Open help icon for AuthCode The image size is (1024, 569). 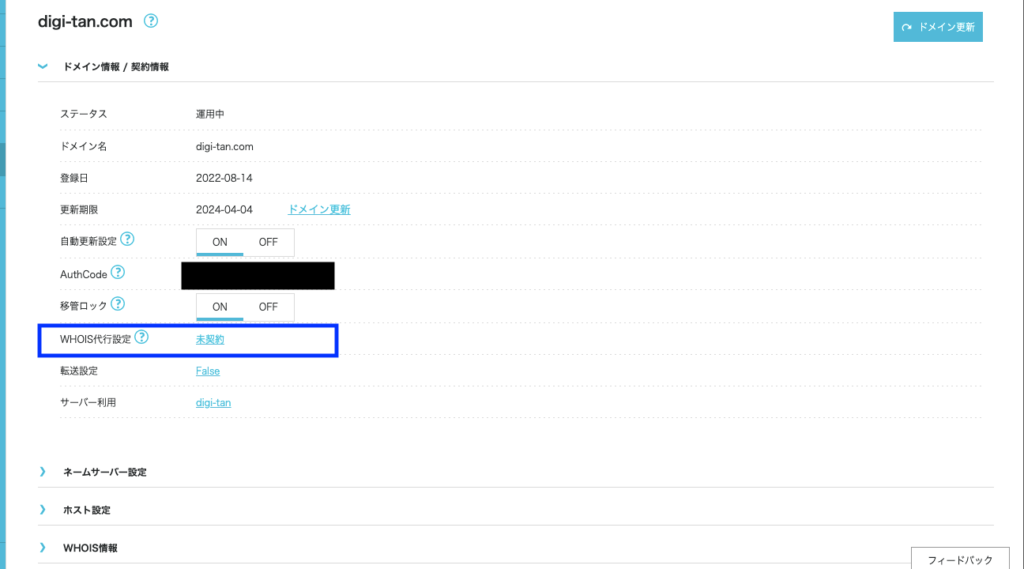(118, 272)
